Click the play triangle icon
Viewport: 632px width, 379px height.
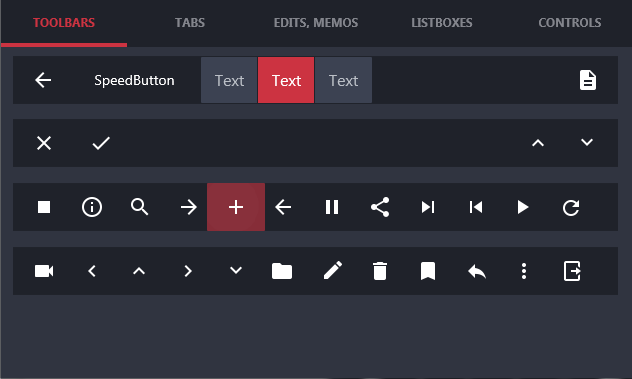click(523, 207)
